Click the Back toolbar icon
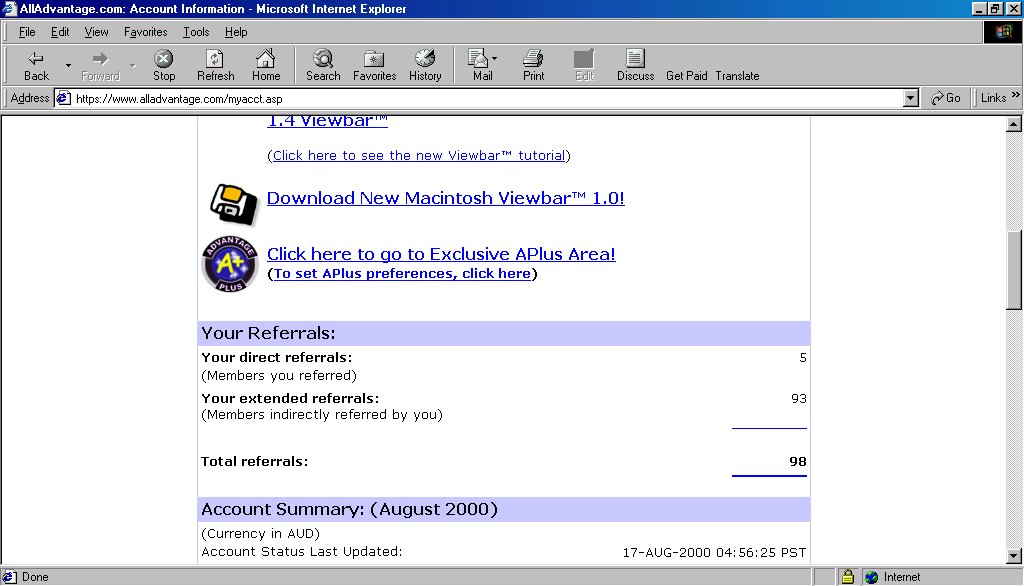1024x586 pixels. point(36,65)
